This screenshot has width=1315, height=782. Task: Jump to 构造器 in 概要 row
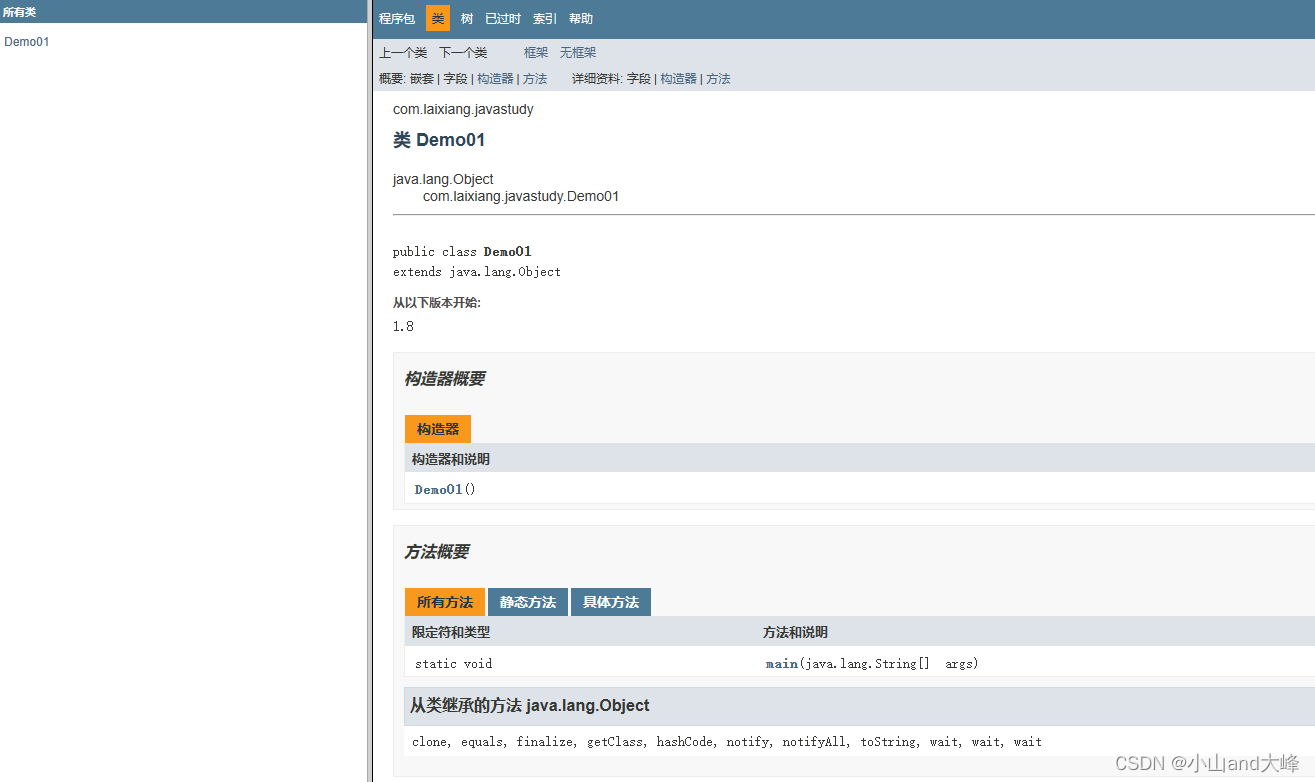click(495, 79)
